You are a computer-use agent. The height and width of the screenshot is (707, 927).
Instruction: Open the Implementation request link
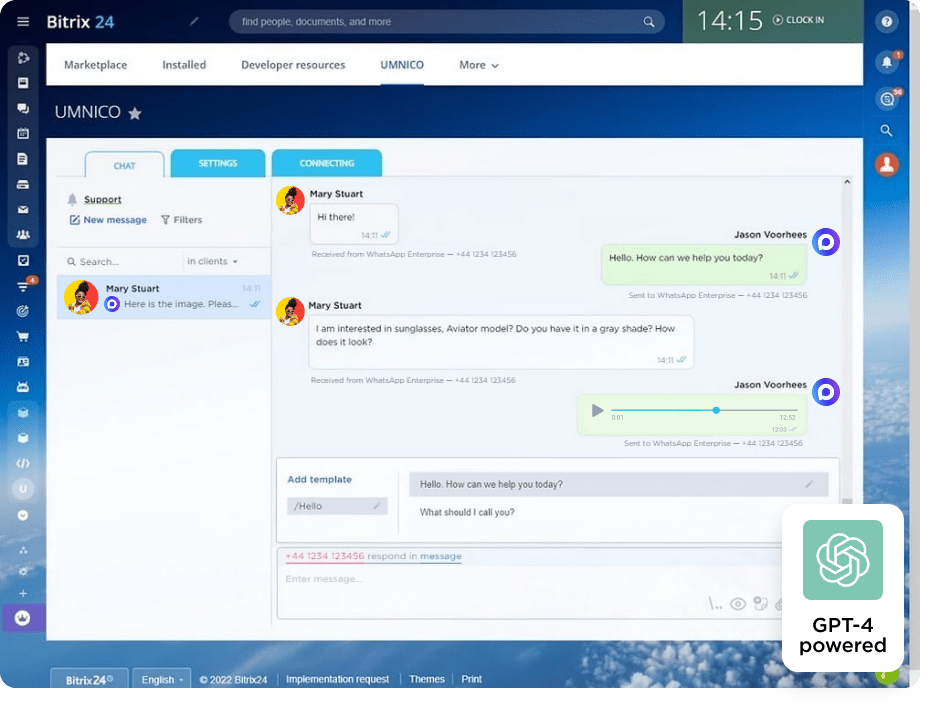(x=338, y=679)
